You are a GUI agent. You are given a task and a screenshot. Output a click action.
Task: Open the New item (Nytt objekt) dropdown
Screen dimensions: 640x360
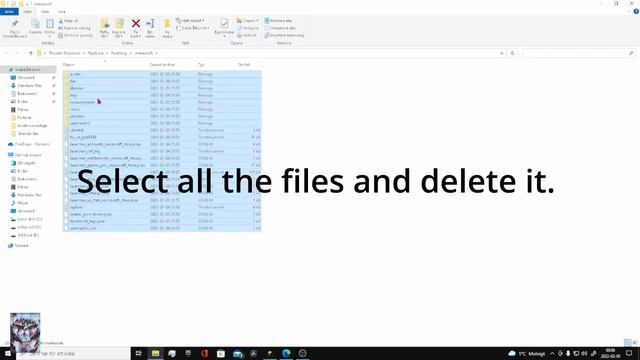(x=190, y=20)
